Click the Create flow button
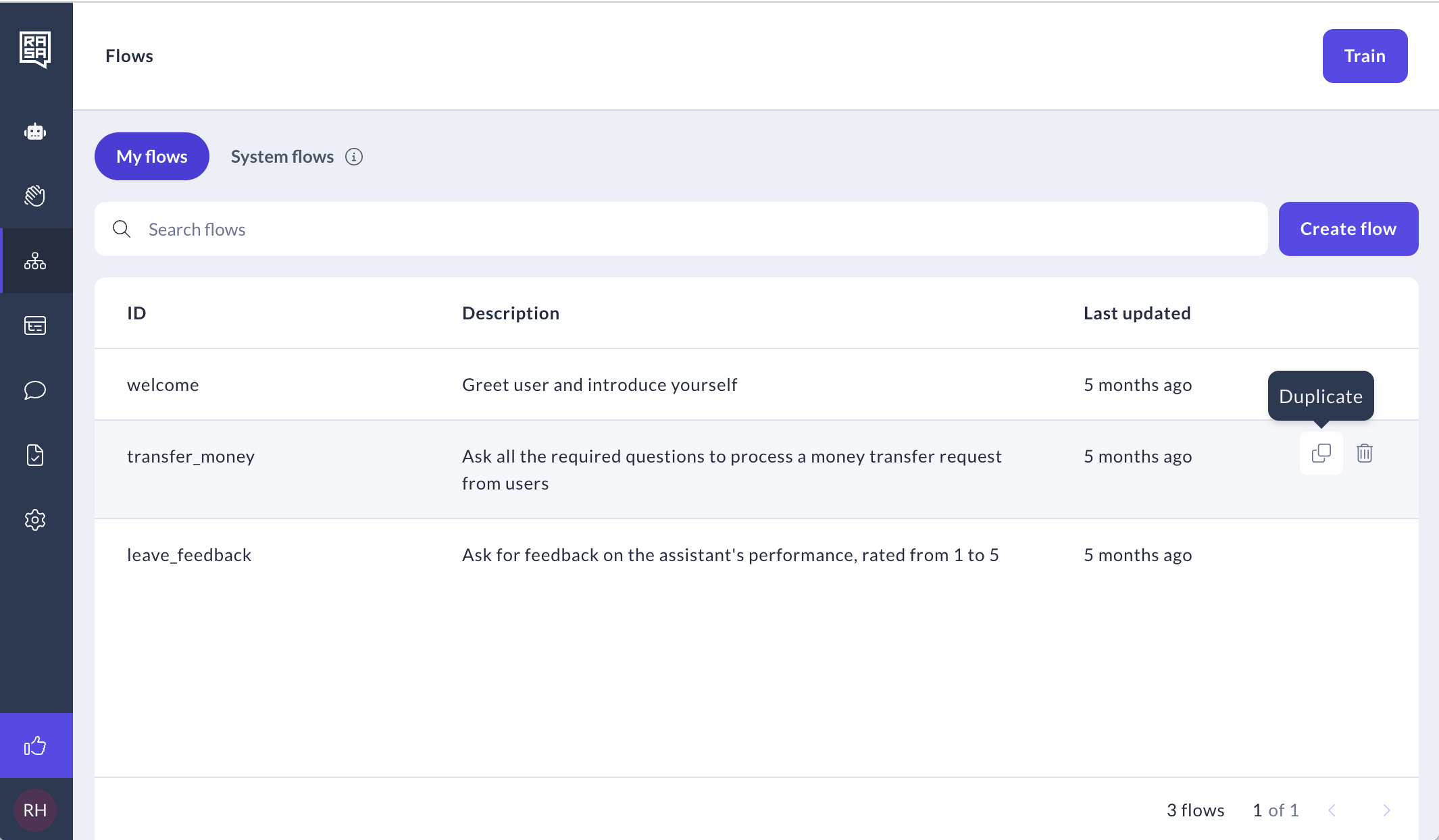Screen dimensions: 1439x840 pyautogui.click(x=1348, y=229)
